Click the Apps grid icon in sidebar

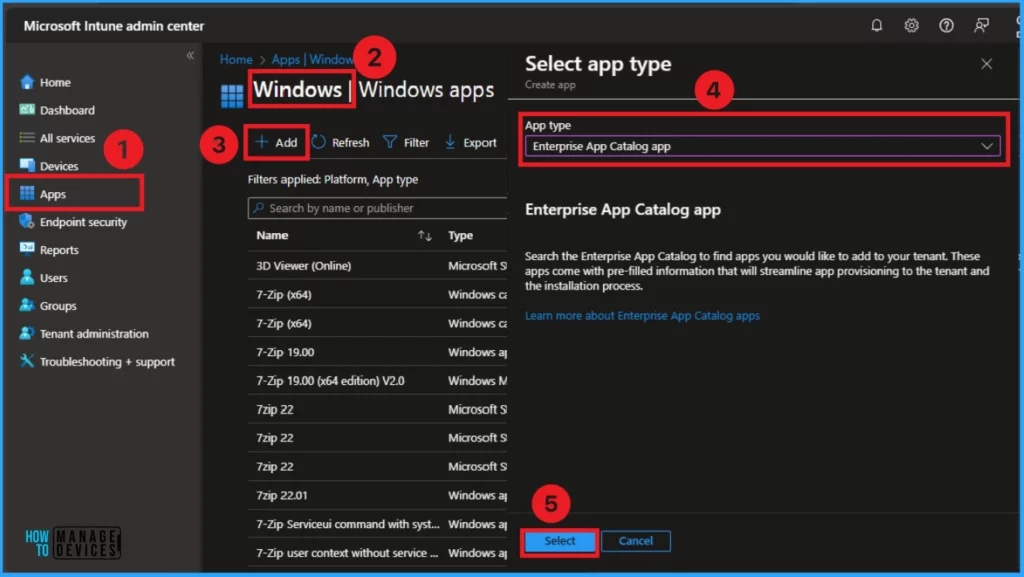click(x=27, y=193)
